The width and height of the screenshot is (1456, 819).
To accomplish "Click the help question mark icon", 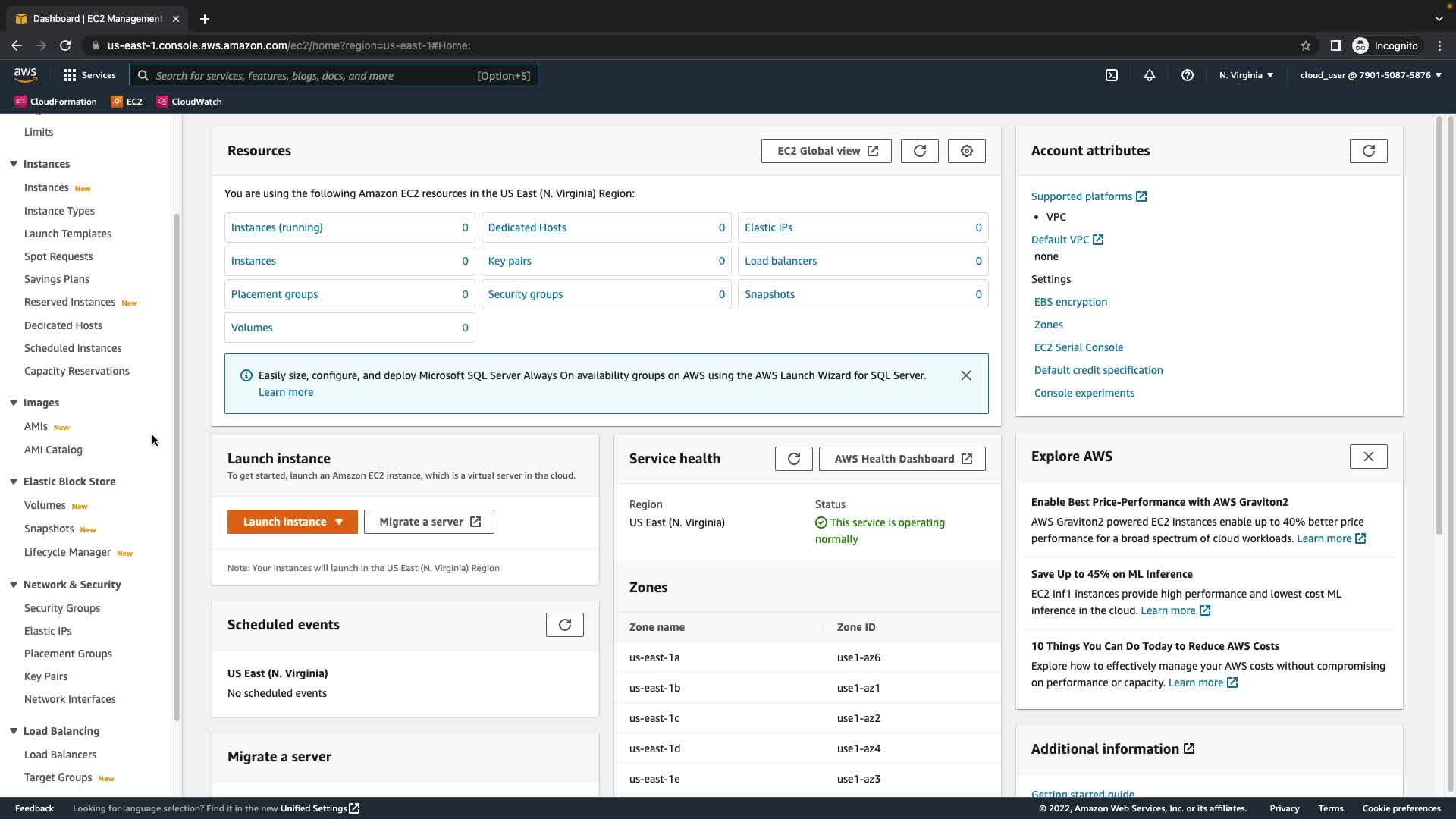I will (x=1188, y=75).
